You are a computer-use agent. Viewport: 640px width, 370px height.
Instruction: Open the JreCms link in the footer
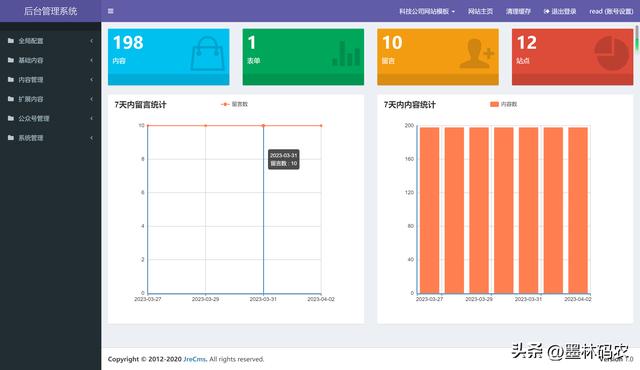pyautogui.click(x=195, y=359)
